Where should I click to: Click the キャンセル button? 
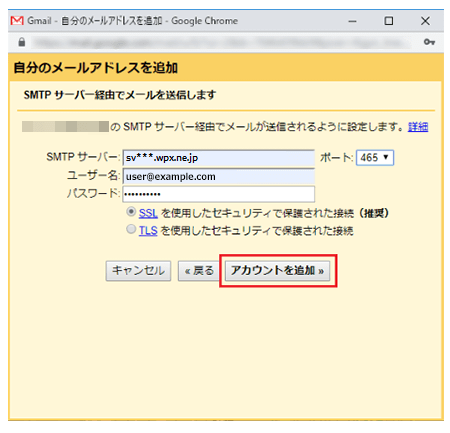click(x=138, y=270)
